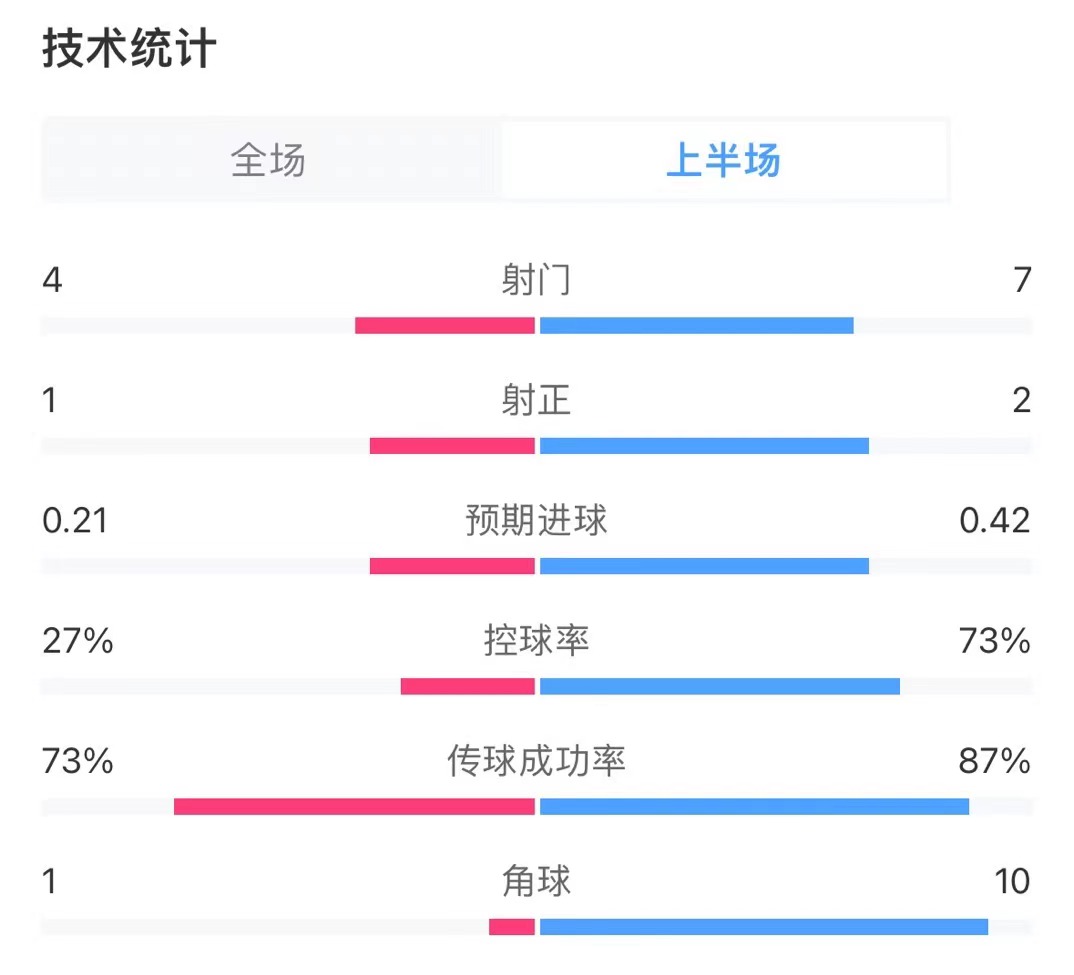Switch to the 全场 tab
1074x975 pixels.
click(268, 160)
